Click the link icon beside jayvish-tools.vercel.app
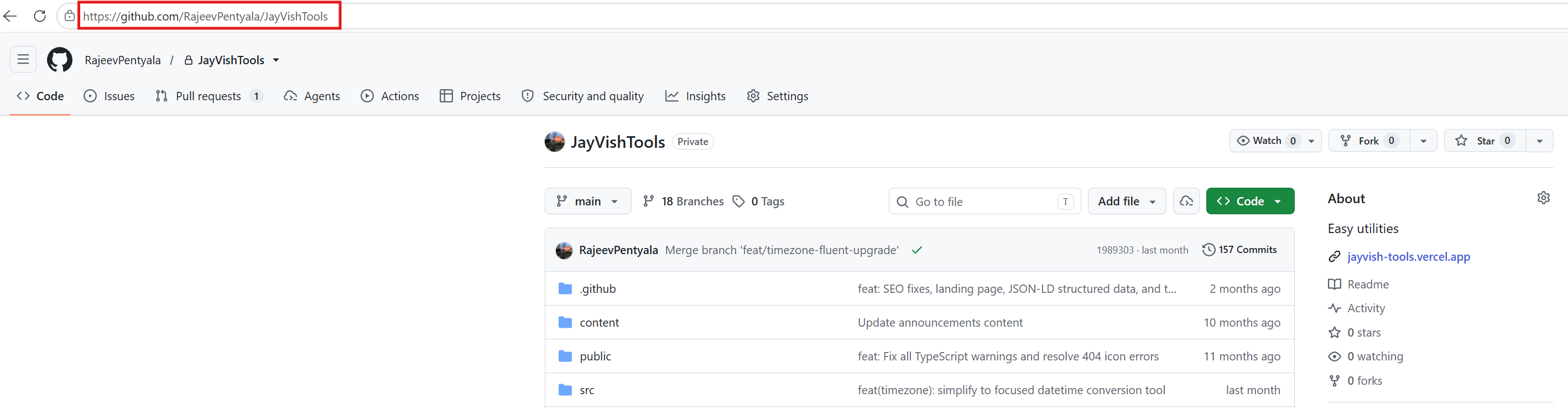1568x408 pixels. pos(1334,257)
